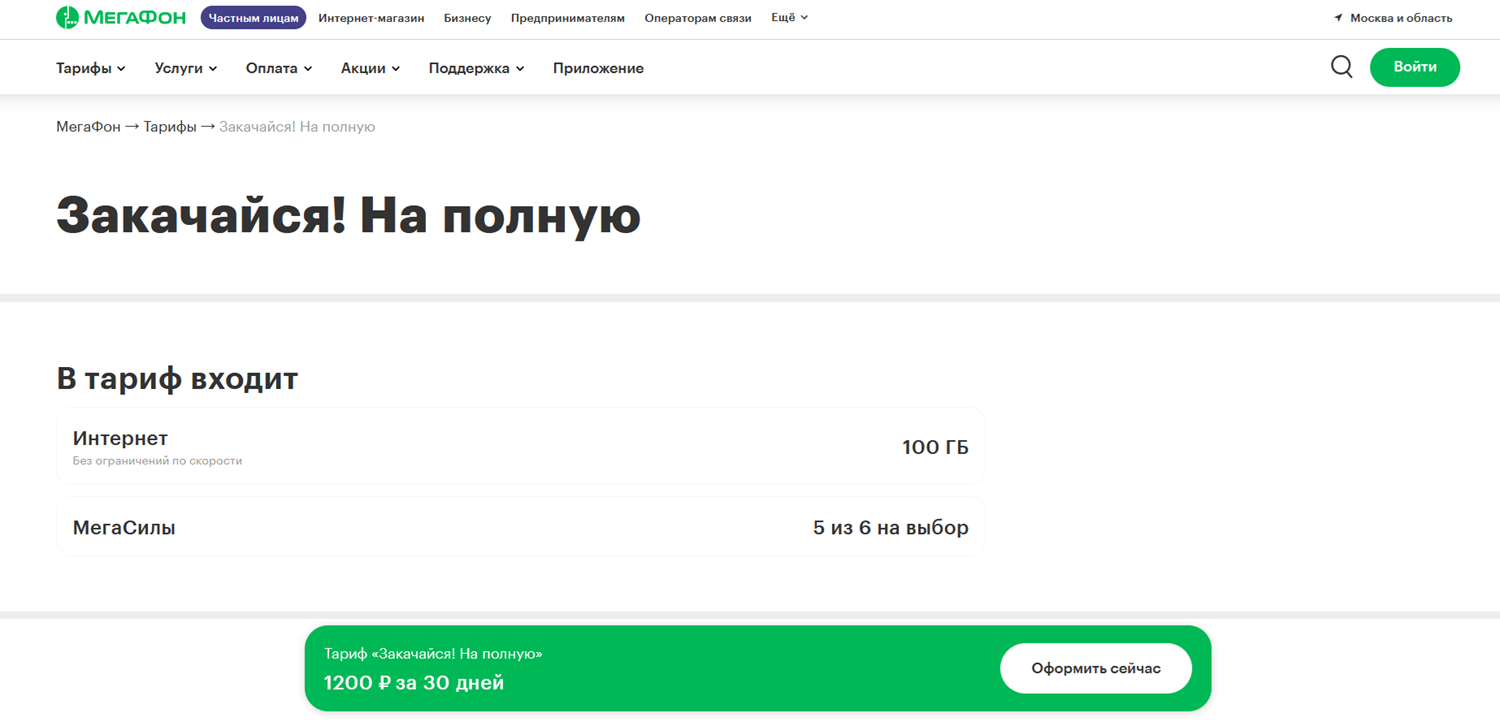Open Интернет-магазин link

(371, 18)
